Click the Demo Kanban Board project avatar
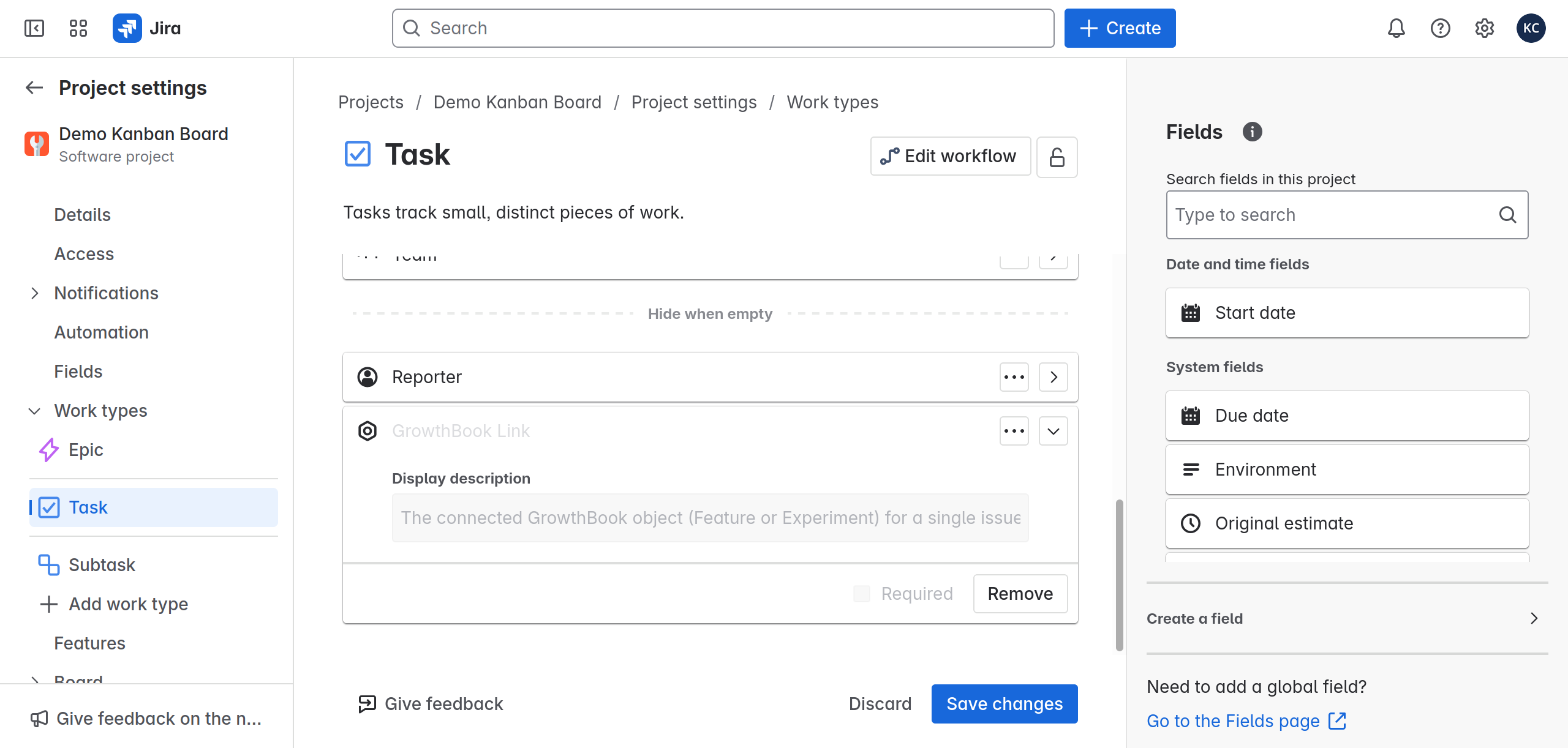This screenshot has width=1568, height=748. [x=37, y=144]
